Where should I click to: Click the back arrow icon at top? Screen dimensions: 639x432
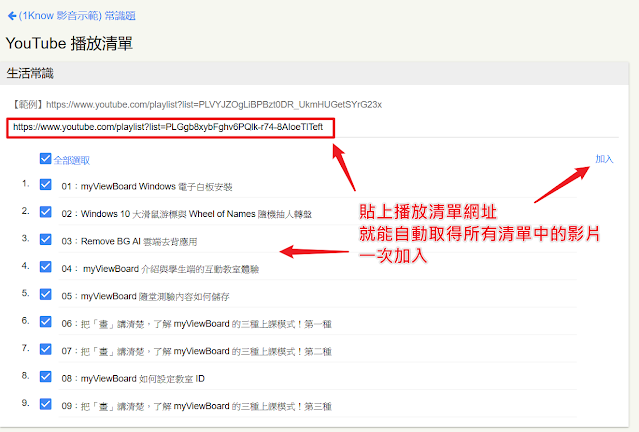pos(12,16)
